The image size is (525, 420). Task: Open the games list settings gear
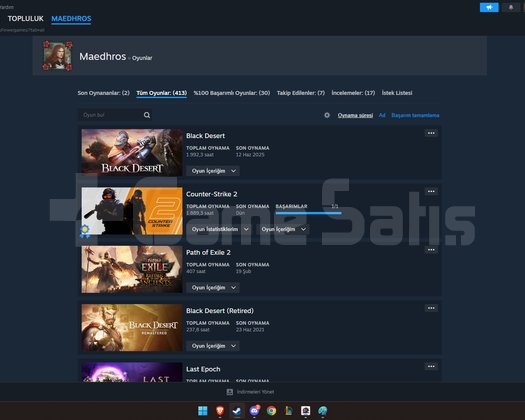point(327,115)
